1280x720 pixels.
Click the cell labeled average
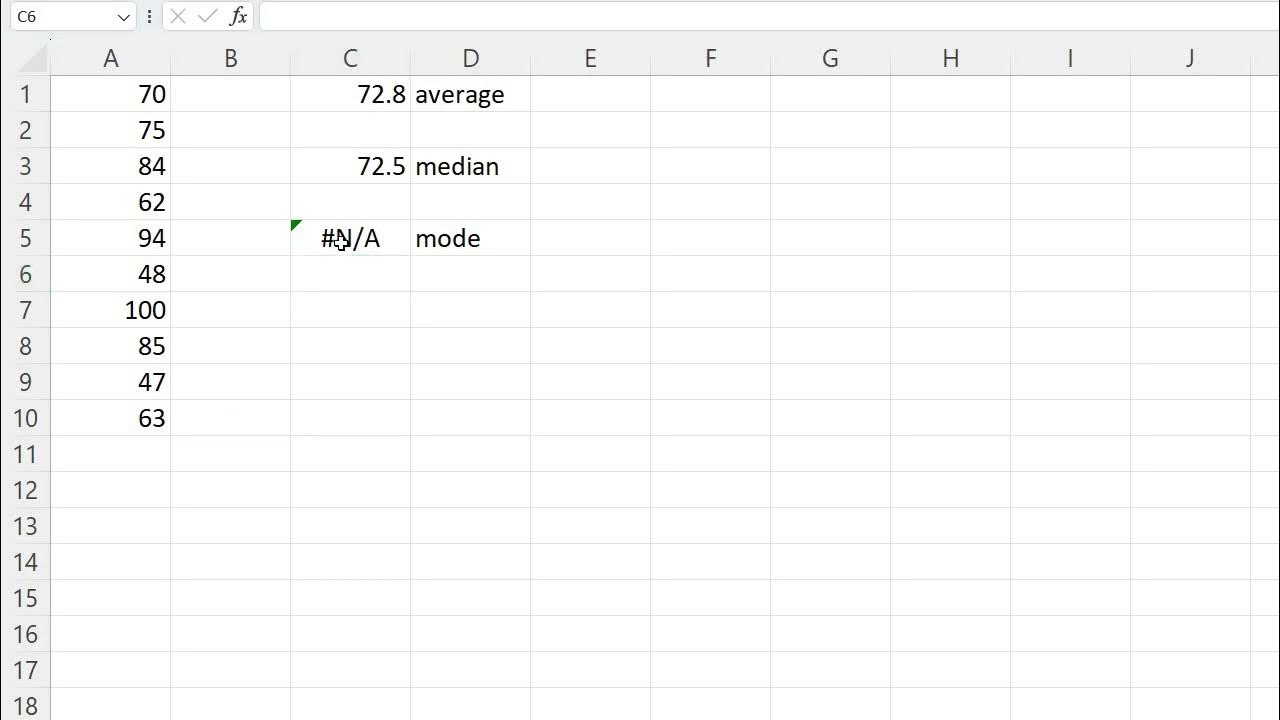point(470,95)
